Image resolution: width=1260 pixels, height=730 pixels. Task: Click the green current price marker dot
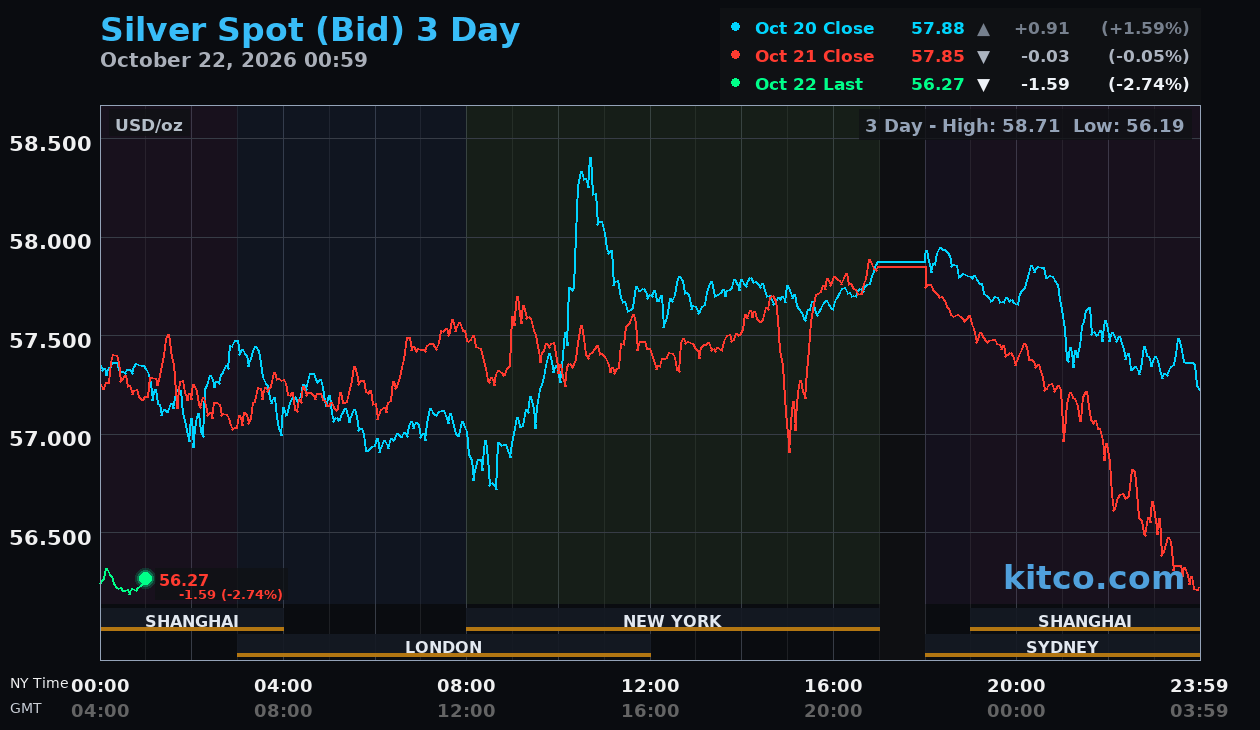pyautogui.click(x=145, y=579)
